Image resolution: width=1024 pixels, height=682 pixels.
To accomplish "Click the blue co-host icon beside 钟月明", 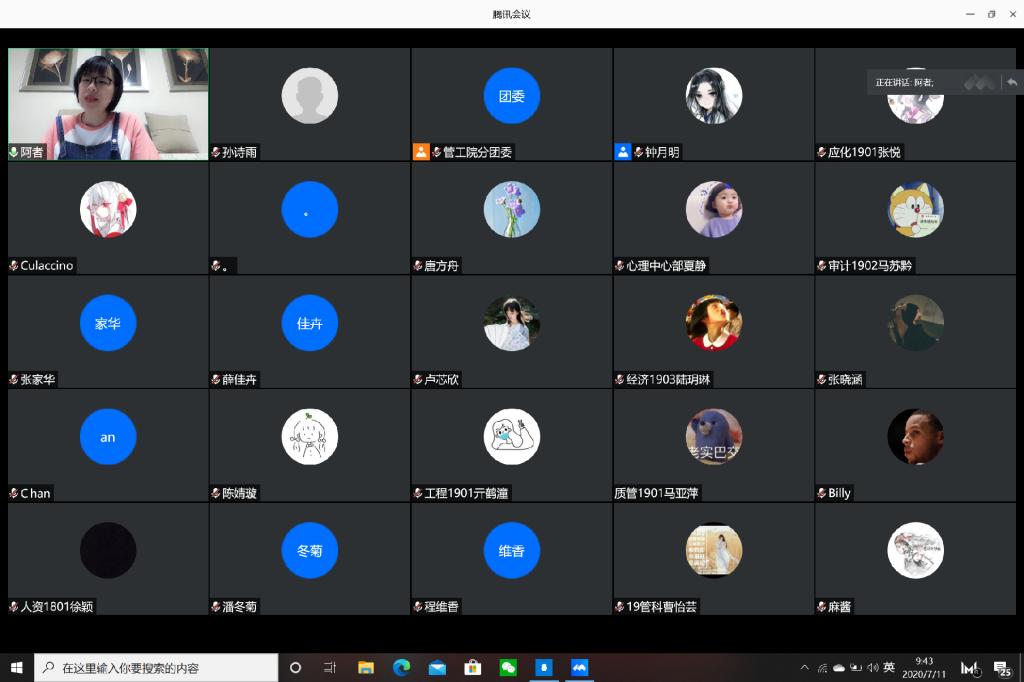I will pos(623,152).
